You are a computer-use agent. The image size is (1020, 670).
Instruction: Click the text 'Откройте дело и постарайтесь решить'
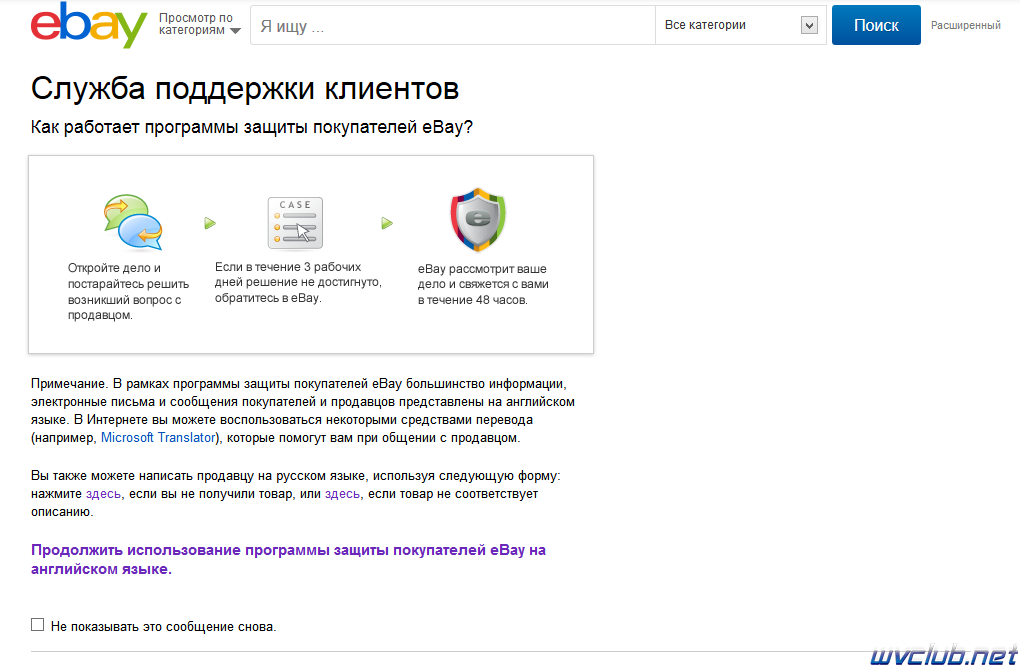128,276
